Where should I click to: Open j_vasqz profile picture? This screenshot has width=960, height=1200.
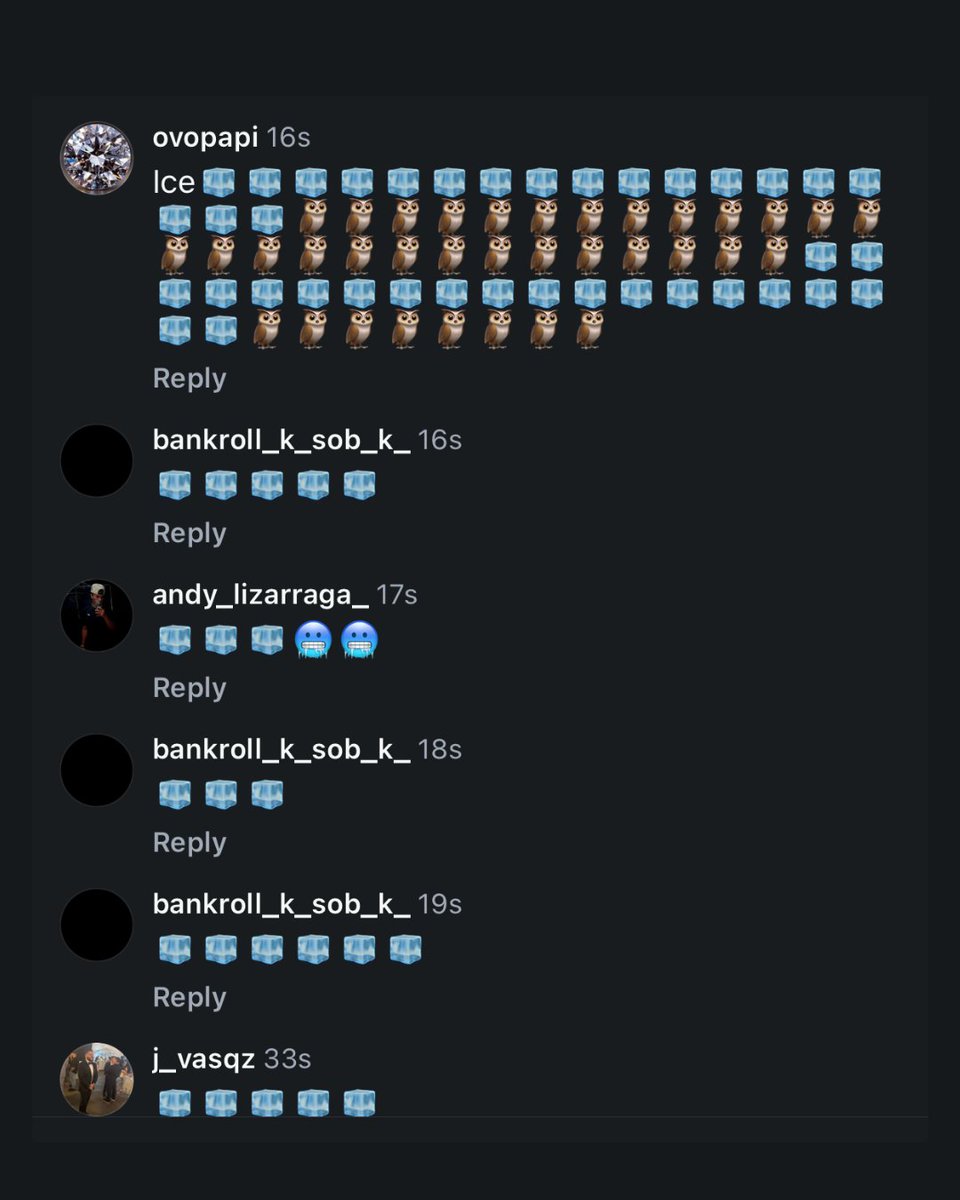[x=97, y=1080]
